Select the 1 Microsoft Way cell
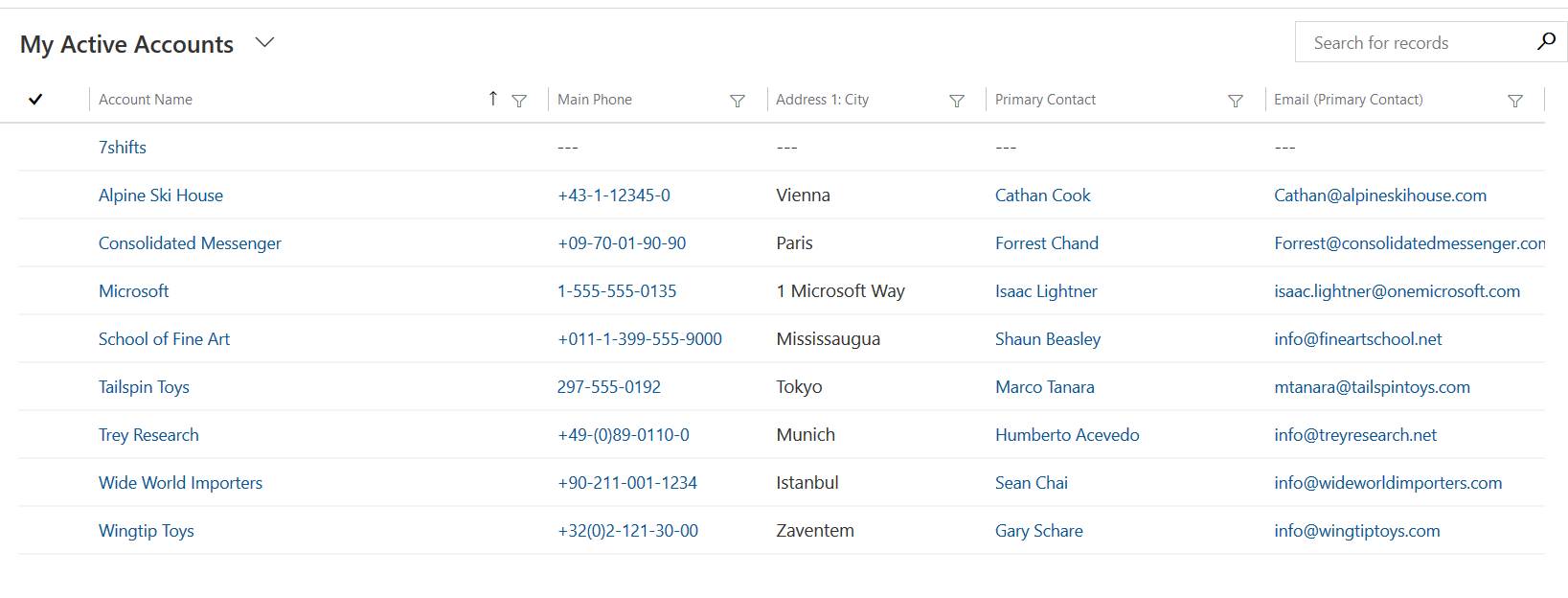 (x=840, y=291)
